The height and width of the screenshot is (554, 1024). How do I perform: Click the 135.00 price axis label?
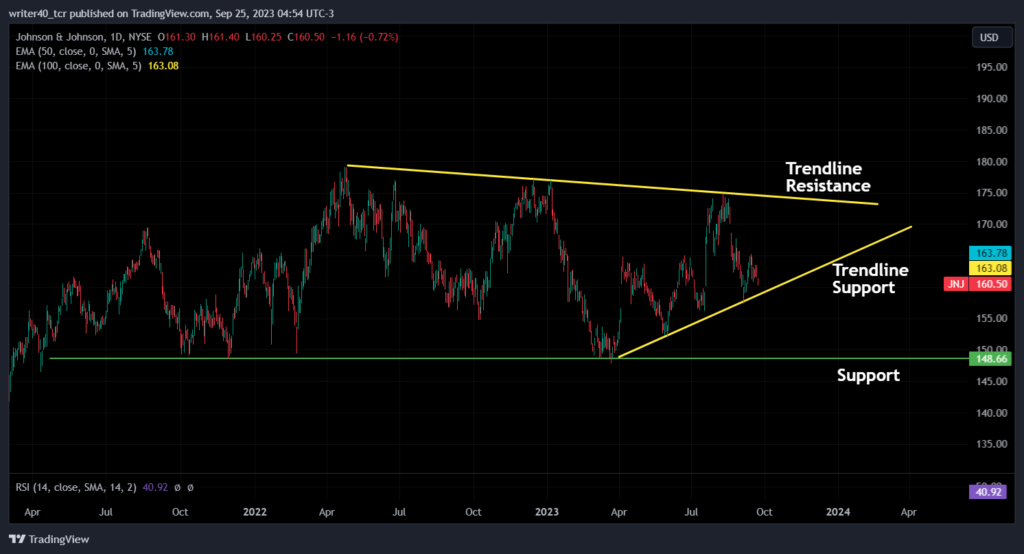click(991, 444)
